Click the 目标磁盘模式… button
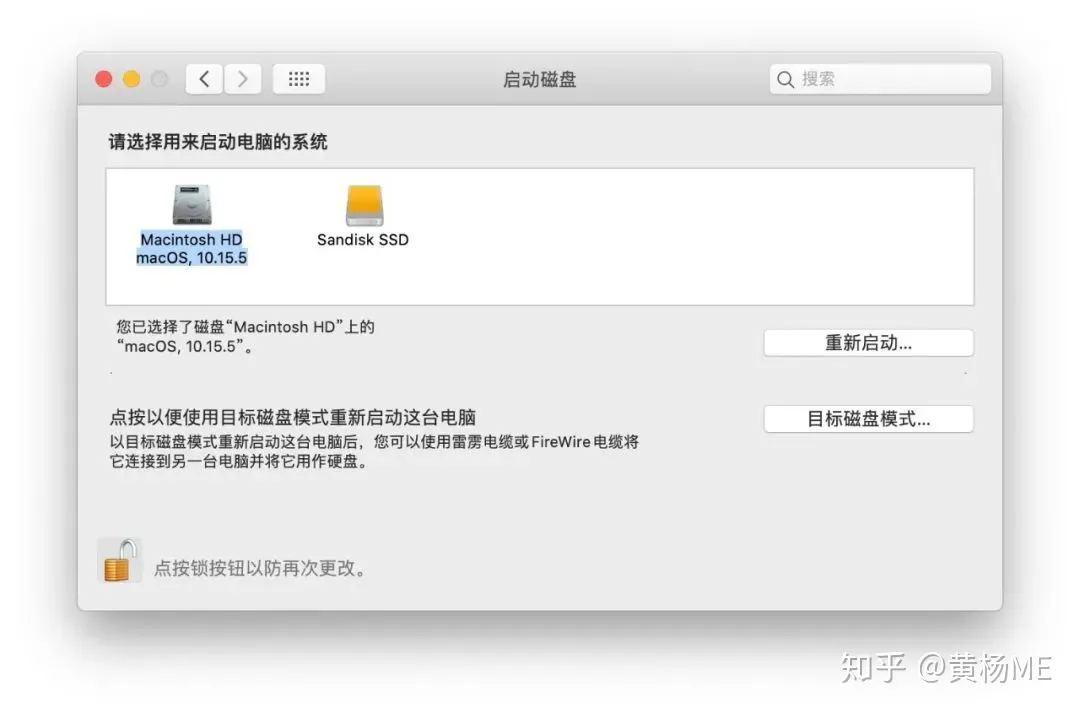Viewport: 1080px width, 713px height. (869, 419)
